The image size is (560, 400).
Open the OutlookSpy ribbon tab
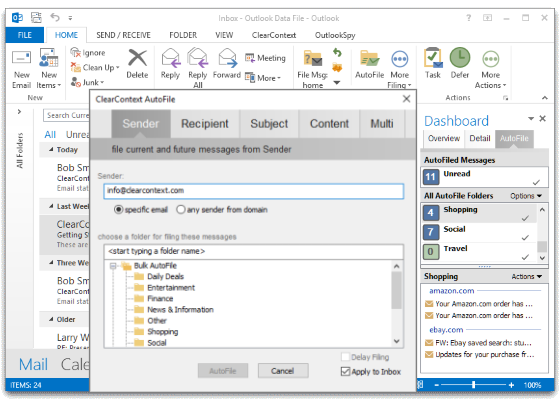[x=335, y=35]
